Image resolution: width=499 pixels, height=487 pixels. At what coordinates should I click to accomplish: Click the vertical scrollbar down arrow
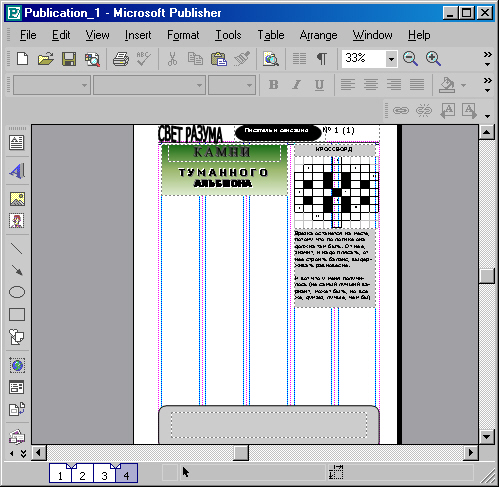(487, 436)
